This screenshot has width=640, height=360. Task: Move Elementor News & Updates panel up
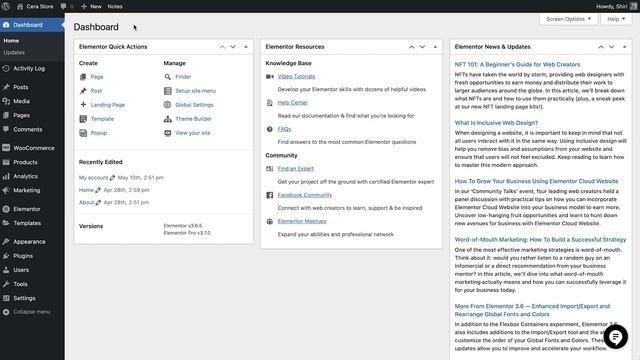pyautogui.click(x=601, y=47)
